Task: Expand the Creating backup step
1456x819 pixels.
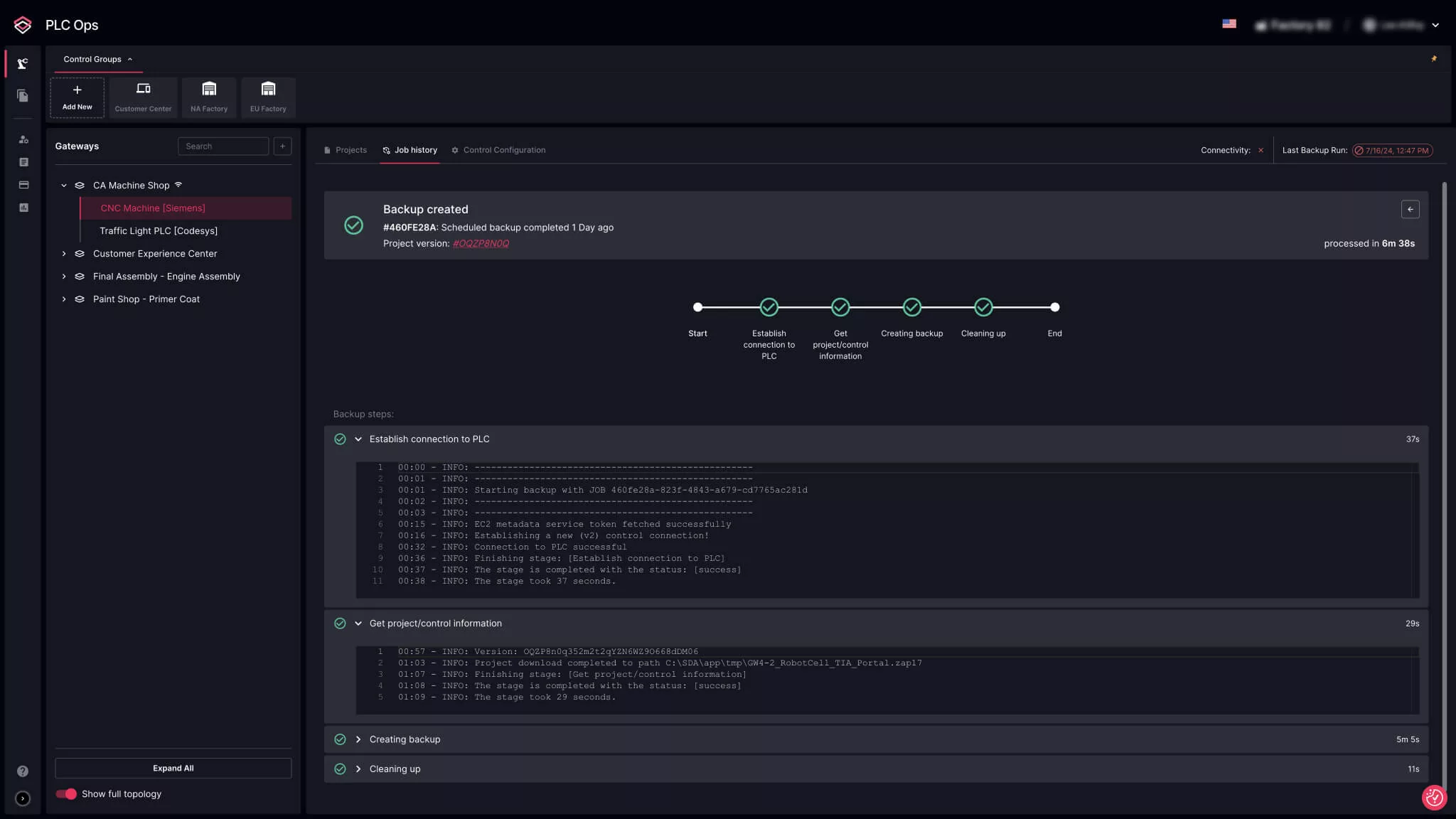Action: (x=358, y=739)
